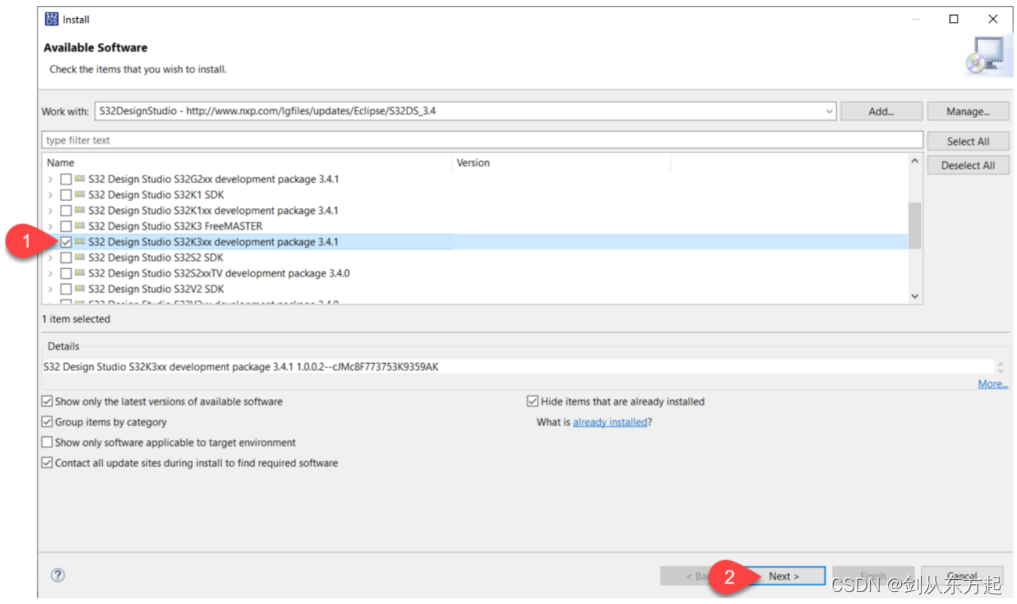Select S32 Design Studio S32V2 SDK text
Screen dimensions: 1017x604
pyautogui.click(x=156, y=289)
